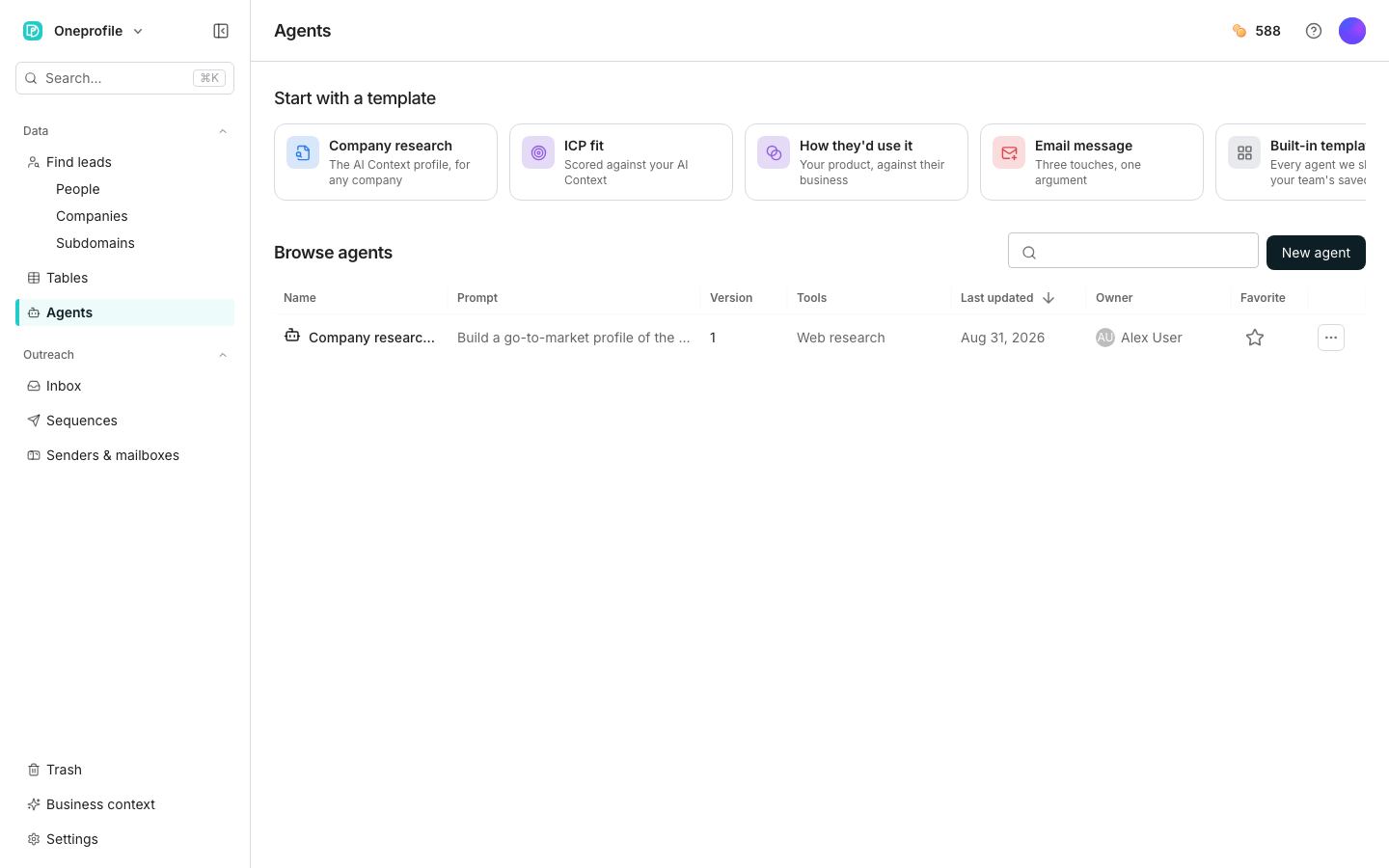Click the Agents robot icon in sidebar
The width and height of the screenshot is (1389, 868).
[x=34, y=312]
